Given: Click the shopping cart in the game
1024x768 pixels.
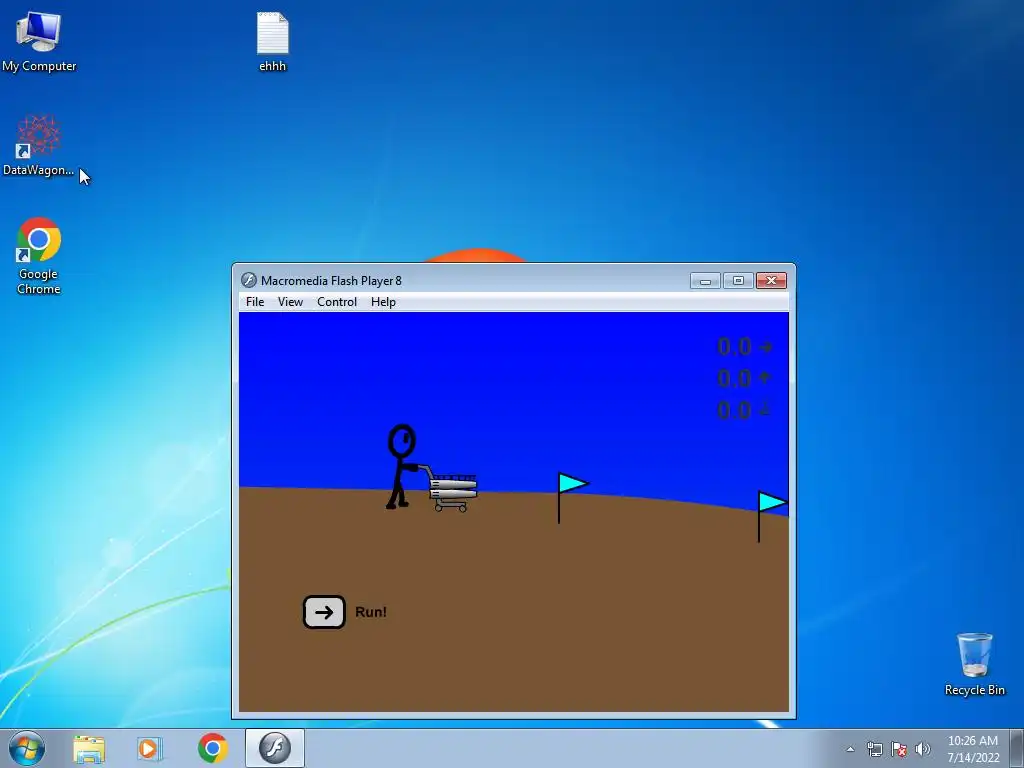Looking at the screenshot, I should point(451,490).
